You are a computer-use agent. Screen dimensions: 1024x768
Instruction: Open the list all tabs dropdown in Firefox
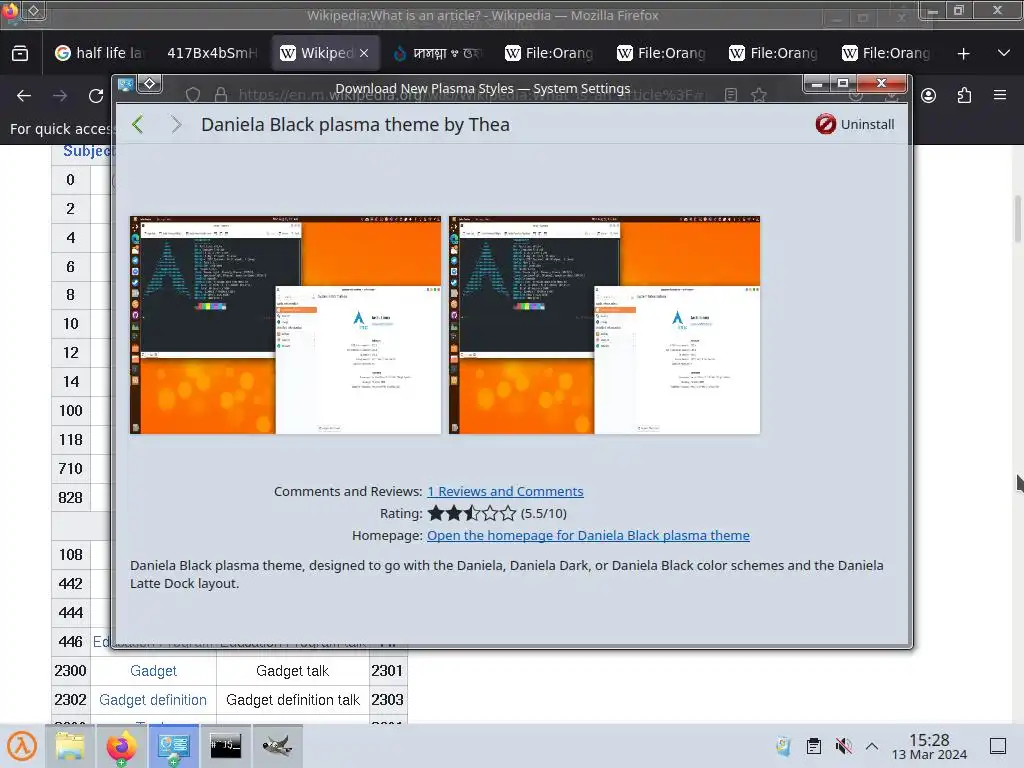[1004, 53]
